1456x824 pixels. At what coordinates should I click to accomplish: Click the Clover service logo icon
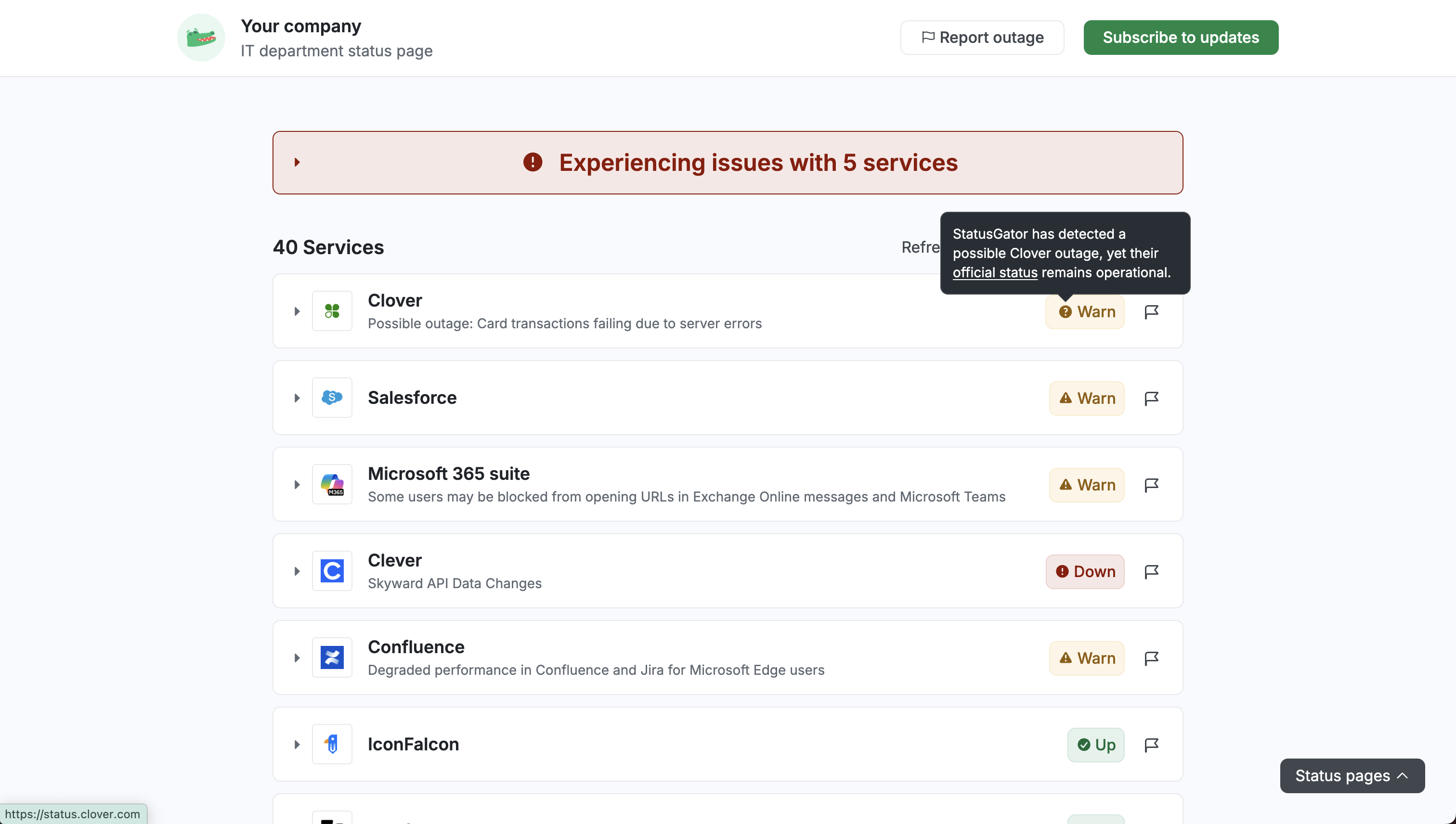click(x=332, y=311)
